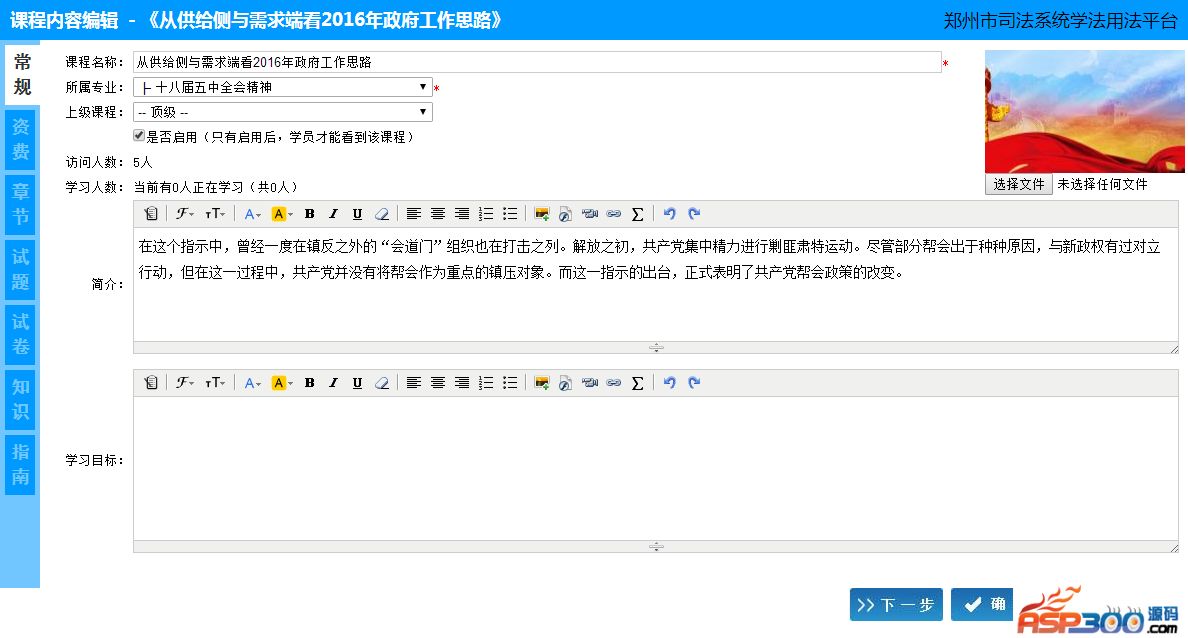Insert media video in 简介 editor
The image size is (1188, 638).
point(589,214)
